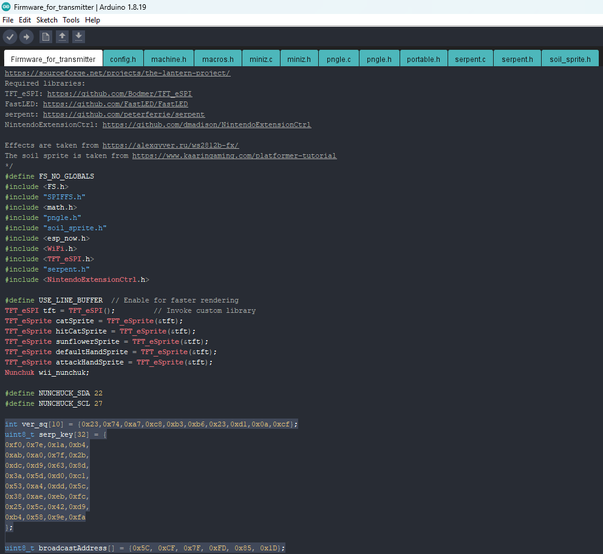
Task: Switch to the config.h tab
Action: (123, 59)
